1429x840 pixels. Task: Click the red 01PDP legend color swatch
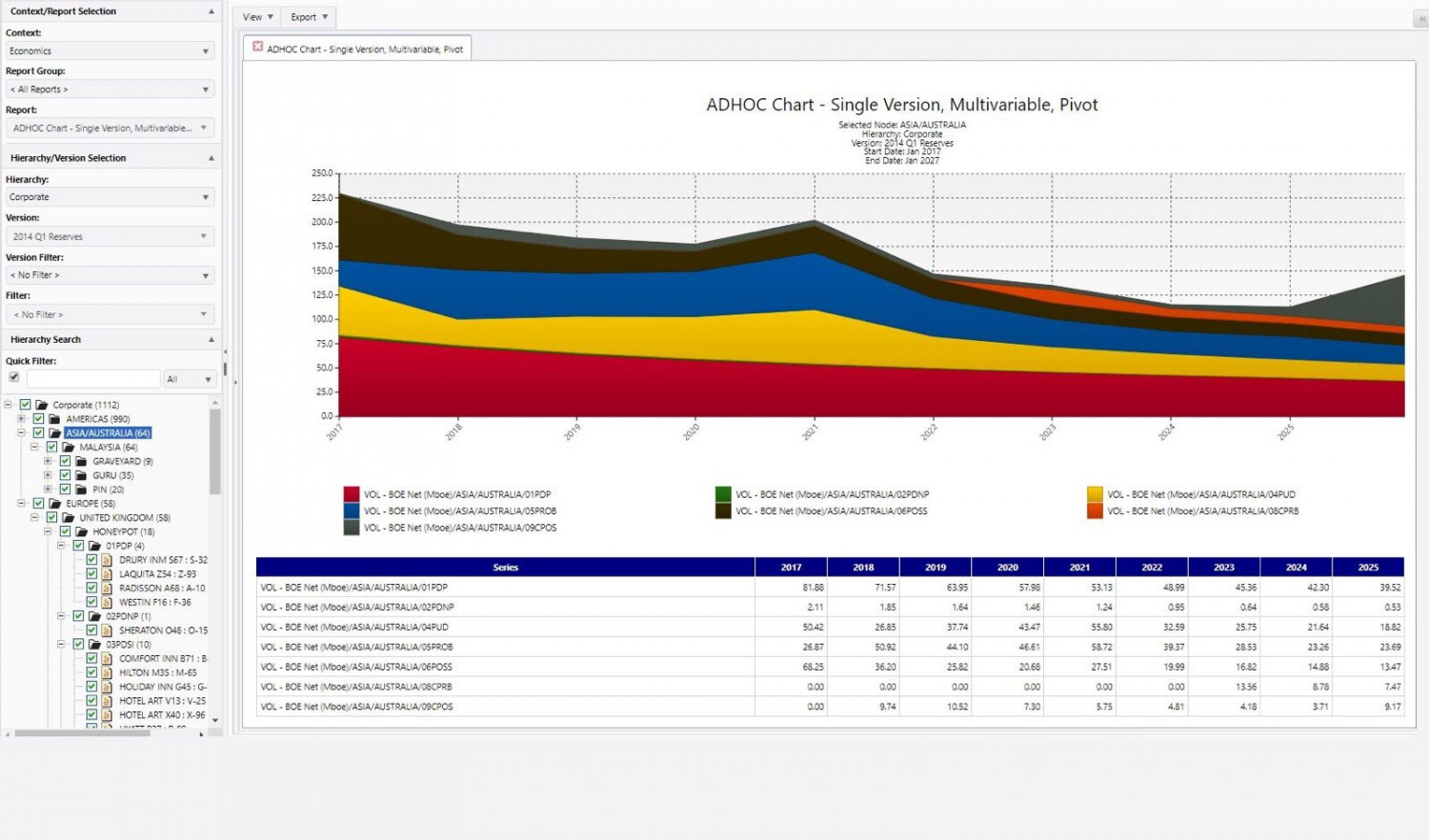tap(351, 494)
